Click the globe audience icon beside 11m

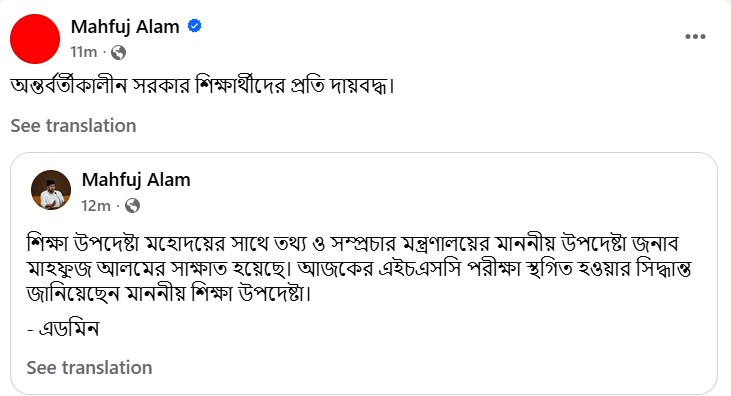pos(118,53)
